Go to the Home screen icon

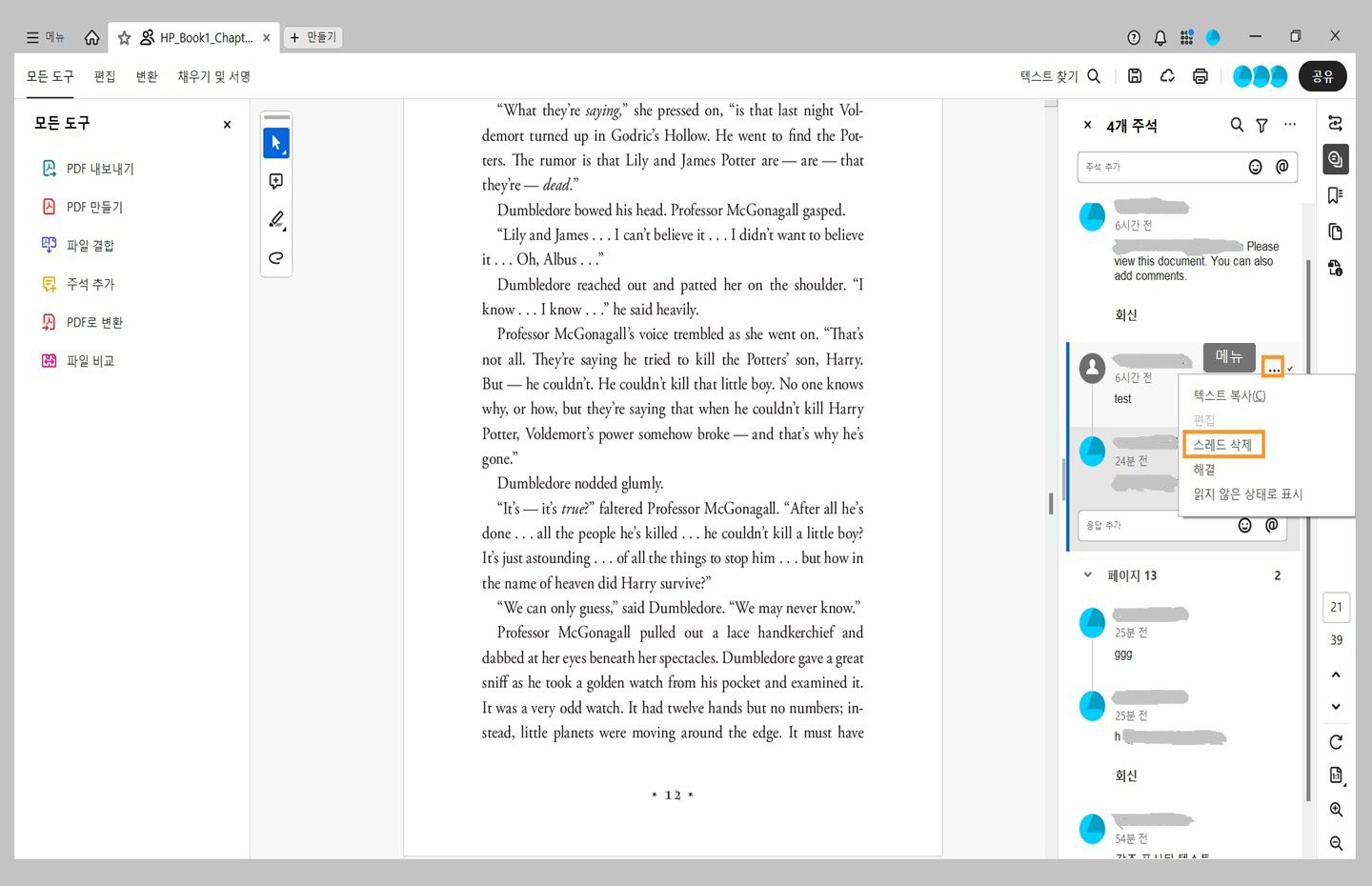pos(91,37)
